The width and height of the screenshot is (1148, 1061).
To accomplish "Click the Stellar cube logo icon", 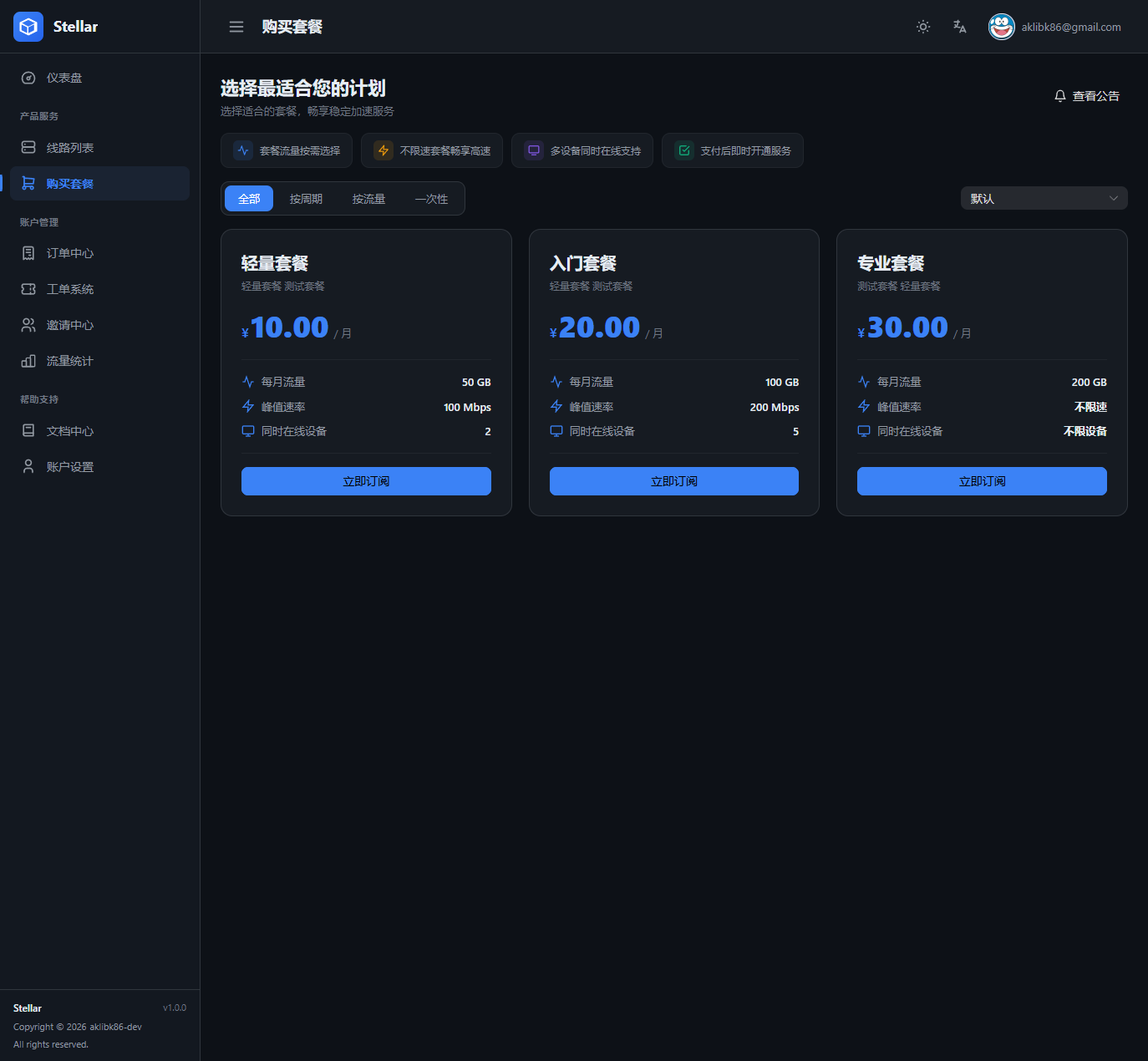I will point(28,27).
